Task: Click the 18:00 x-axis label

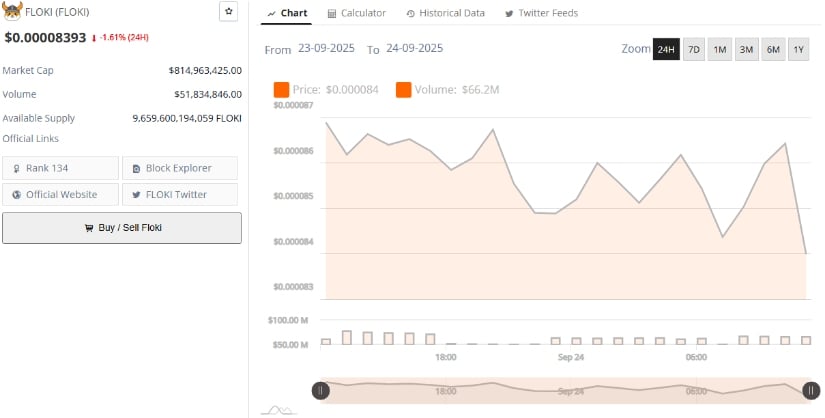Action: tap(446, 357)
